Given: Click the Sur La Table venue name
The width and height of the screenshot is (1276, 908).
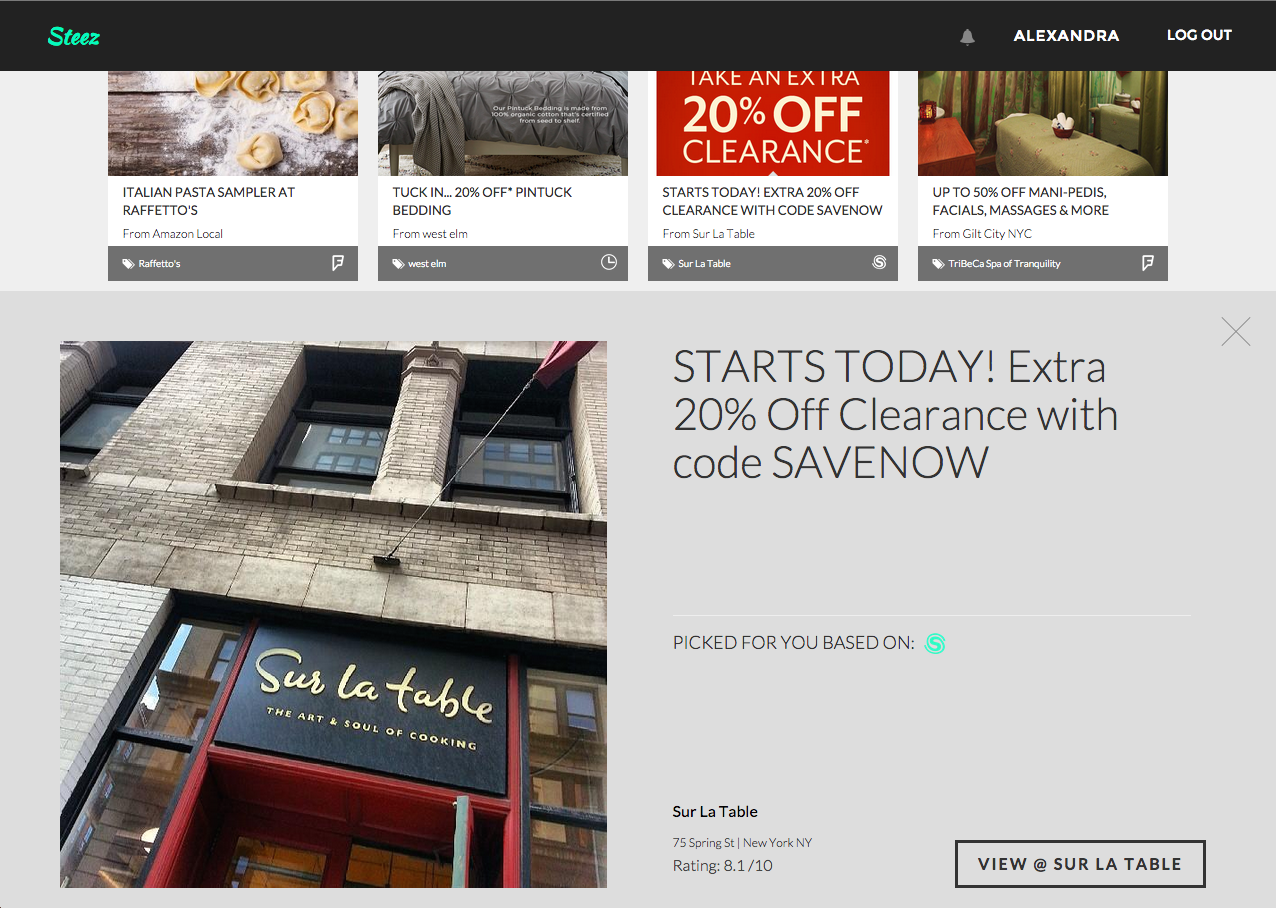Looking at the screenshot, I should [715, 811].
